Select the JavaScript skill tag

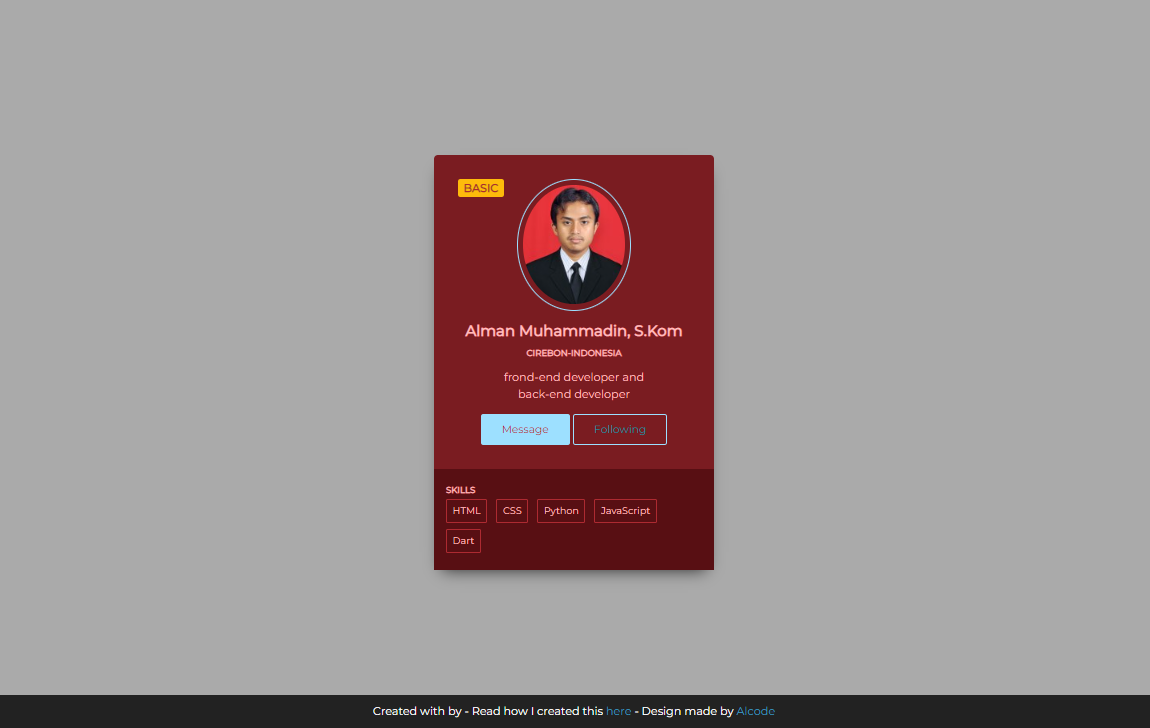625,511
